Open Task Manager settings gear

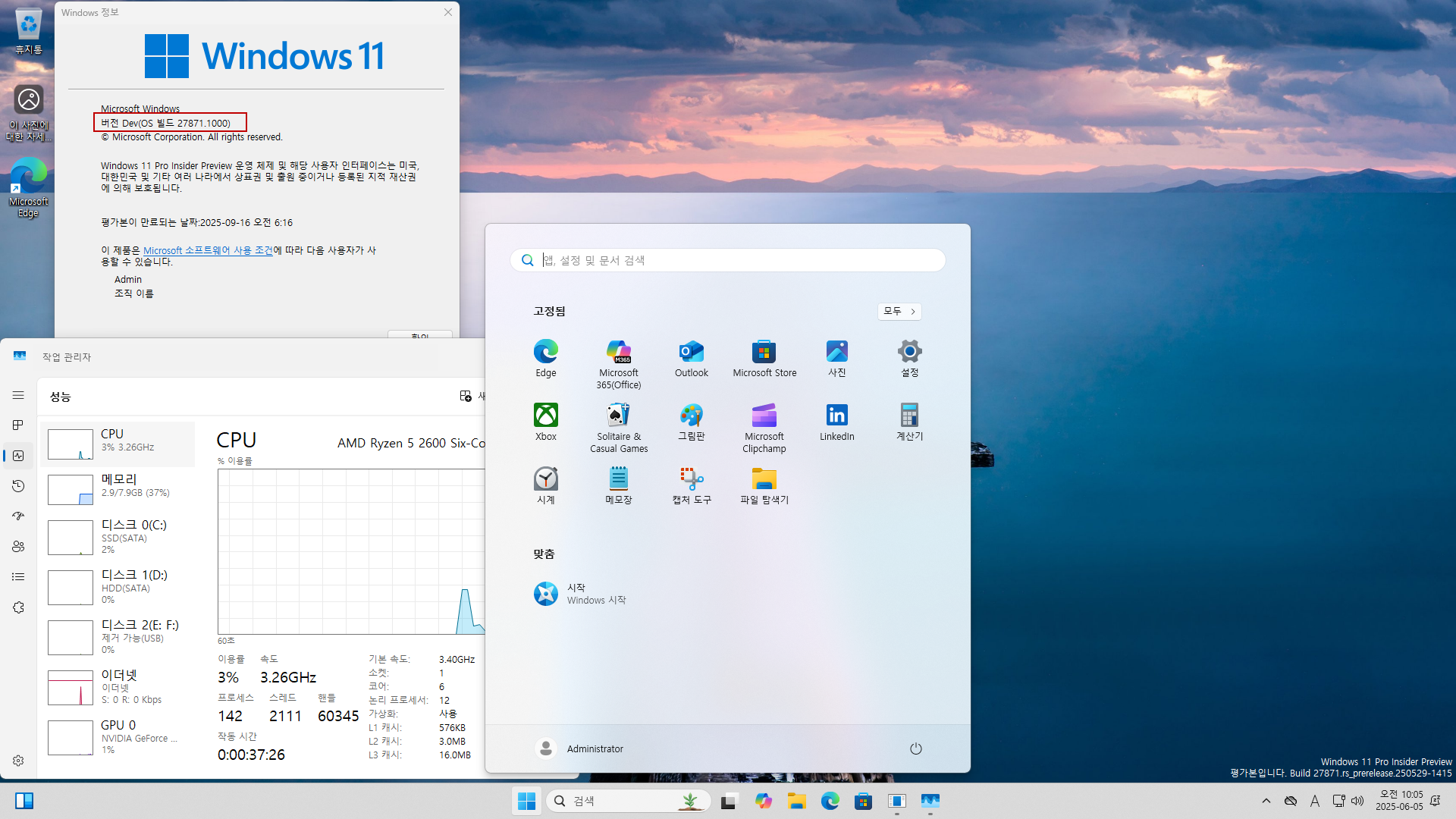coord(18,761)
